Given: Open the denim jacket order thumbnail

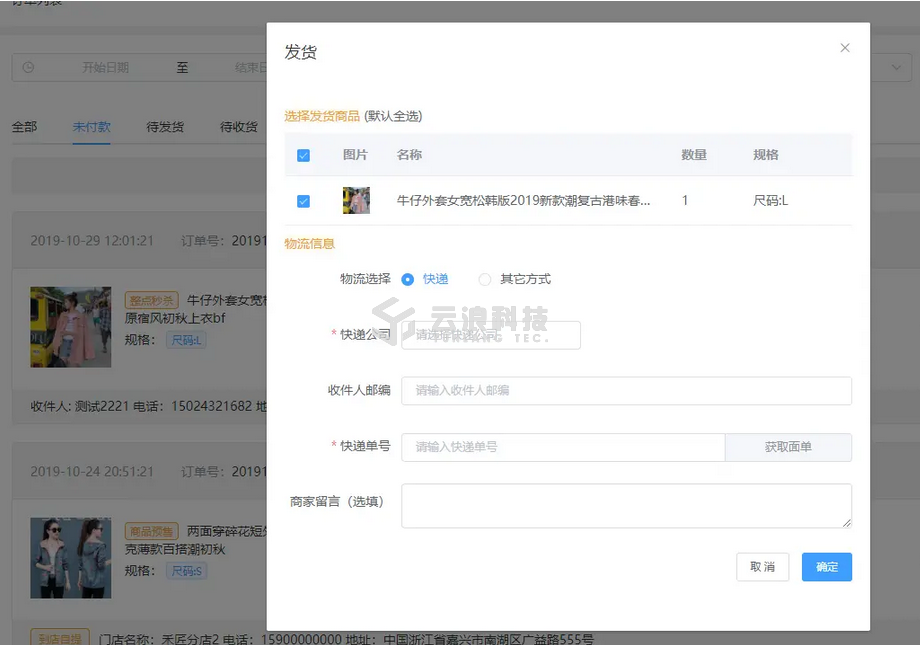Looking at the screenshot, I should (70, 558).
